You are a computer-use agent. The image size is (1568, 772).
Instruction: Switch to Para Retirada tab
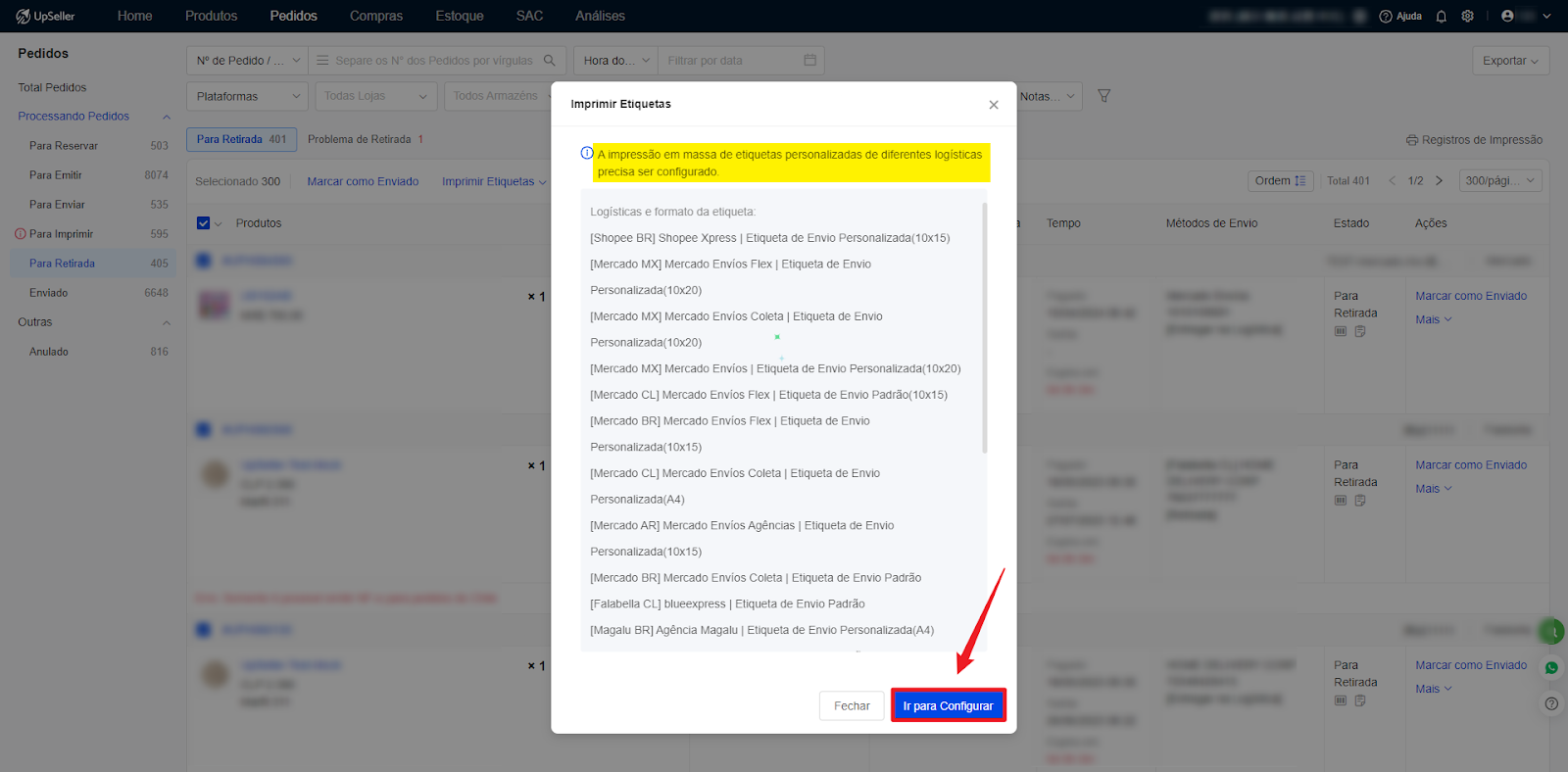[241, 139]
